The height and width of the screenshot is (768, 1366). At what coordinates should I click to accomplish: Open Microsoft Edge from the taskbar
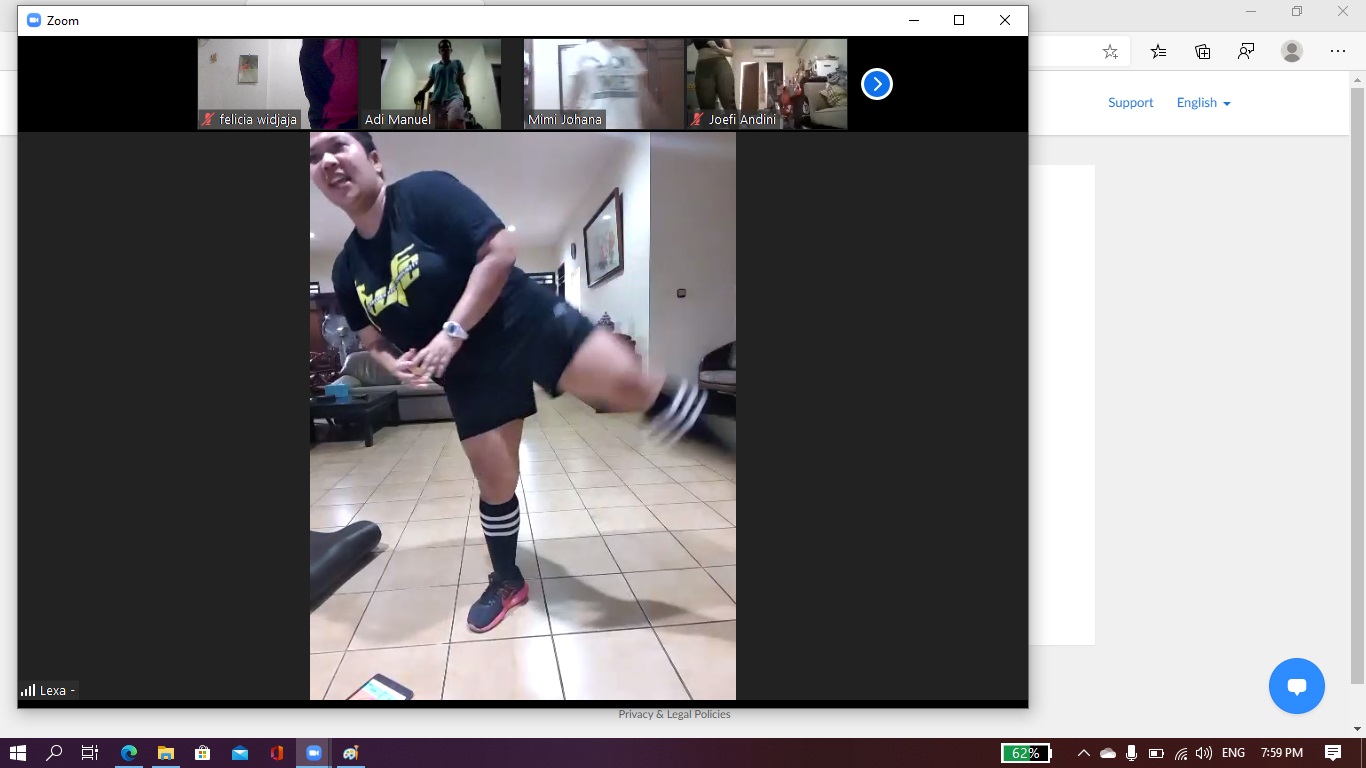(129, 753)
